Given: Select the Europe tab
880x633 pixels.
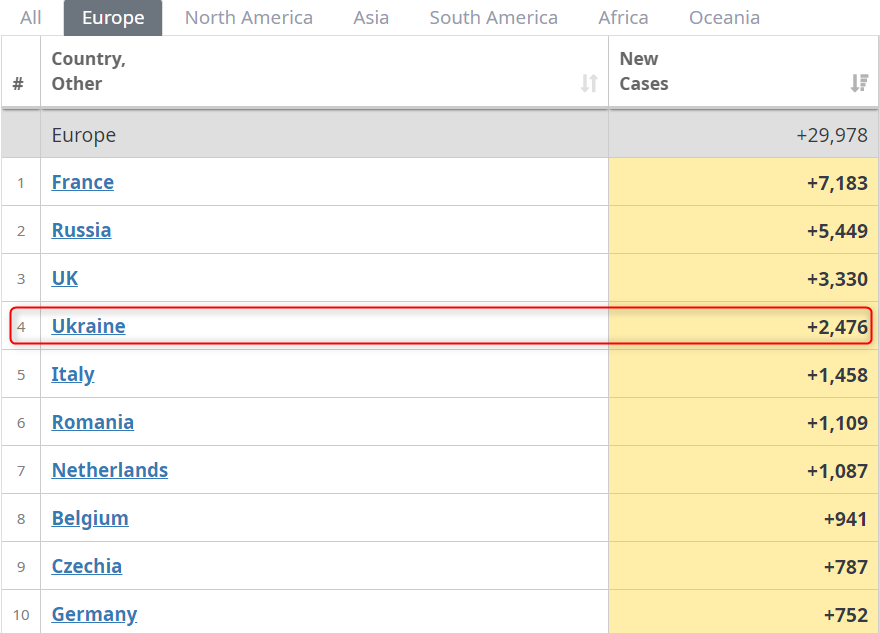Looking at the screenshot, I should [113, 18].
